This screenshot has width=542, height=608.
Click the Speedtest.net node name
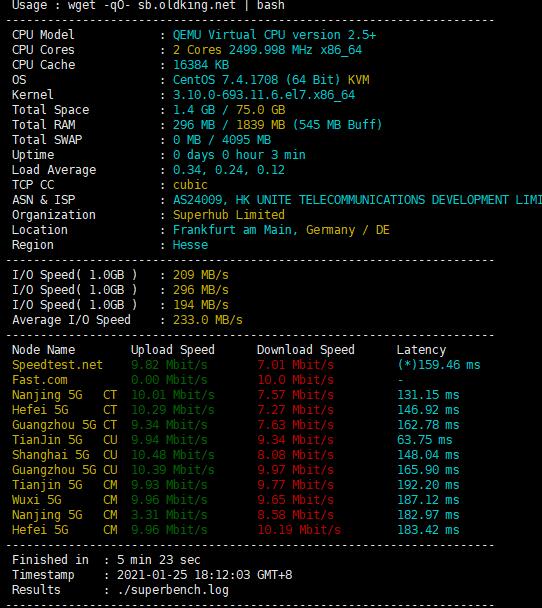[x=57, y=365]
